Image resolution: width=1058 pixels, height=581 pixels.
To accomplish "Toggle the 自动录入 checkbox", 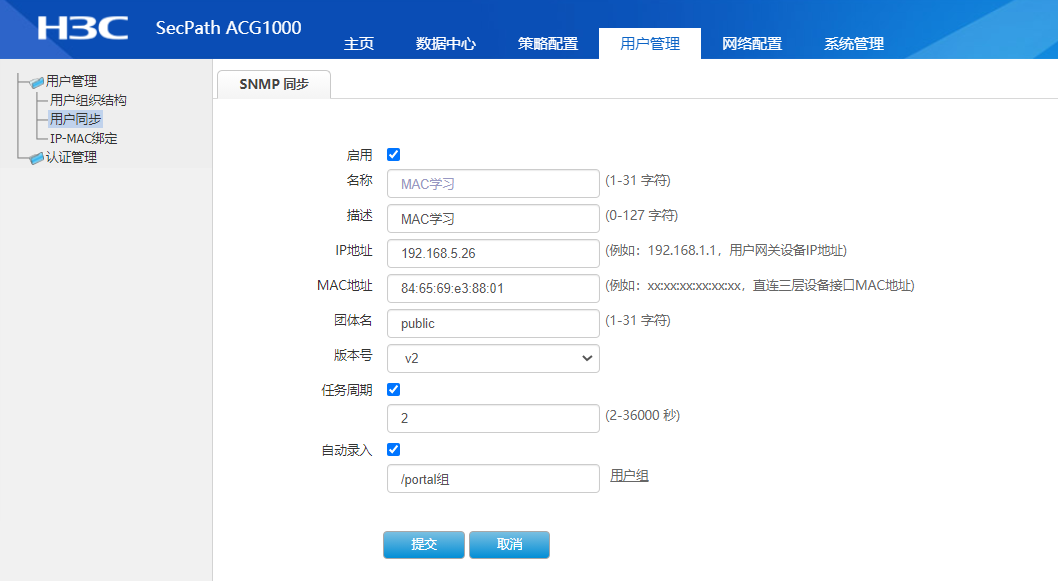I will pos(393,449).
